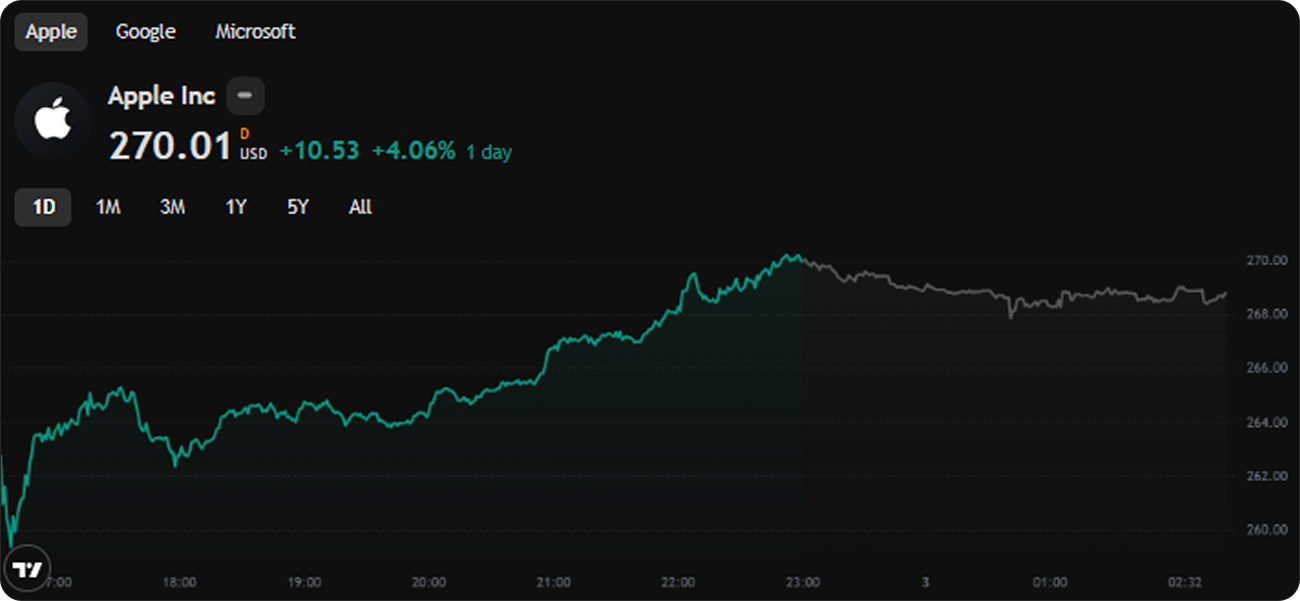Select the Apple tab

(51, 32)
